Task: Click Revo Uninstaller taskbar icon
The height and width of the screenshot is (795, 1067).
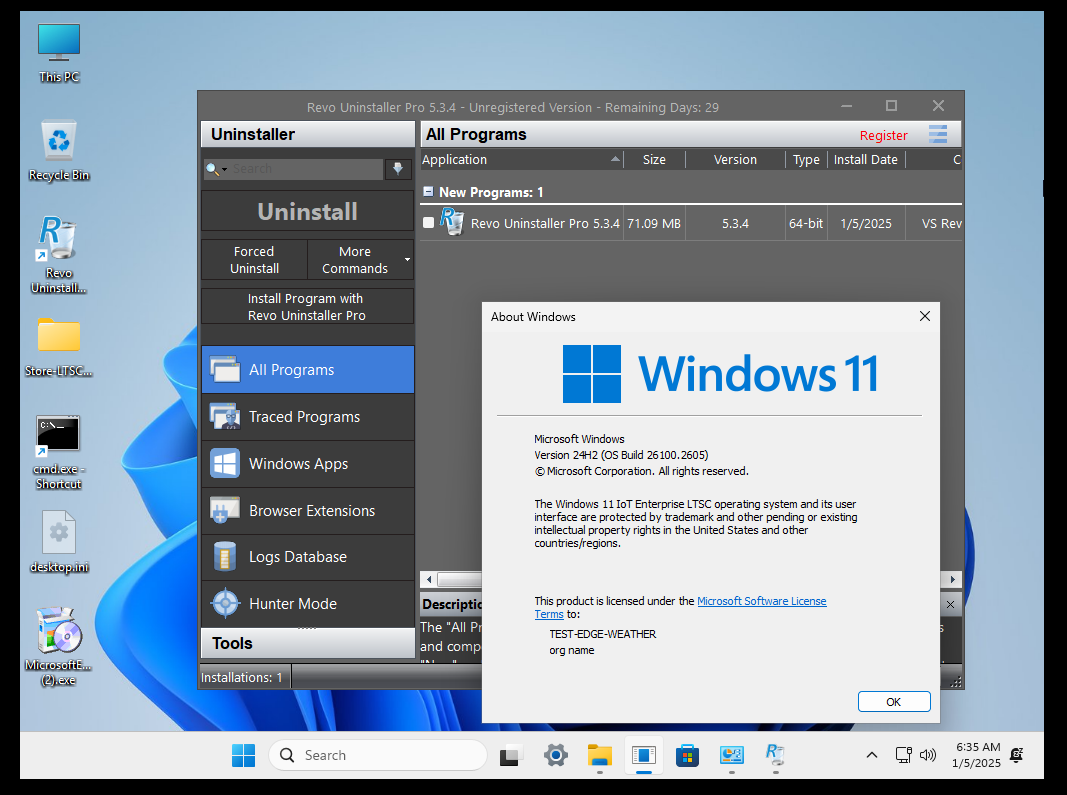Action: point(775,756)
